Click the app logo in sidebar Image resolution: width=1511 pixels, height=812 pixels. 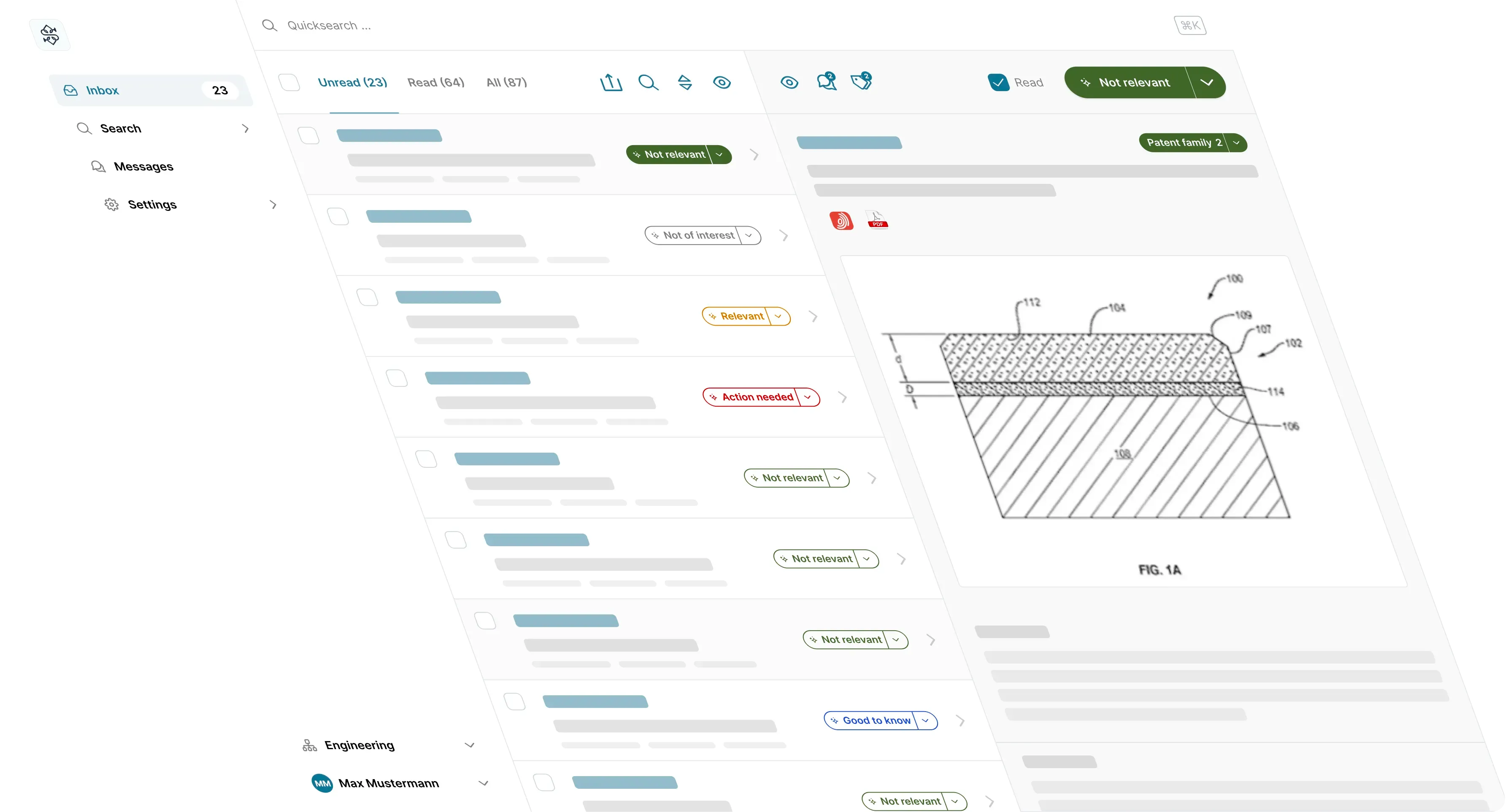coord(50,35)
